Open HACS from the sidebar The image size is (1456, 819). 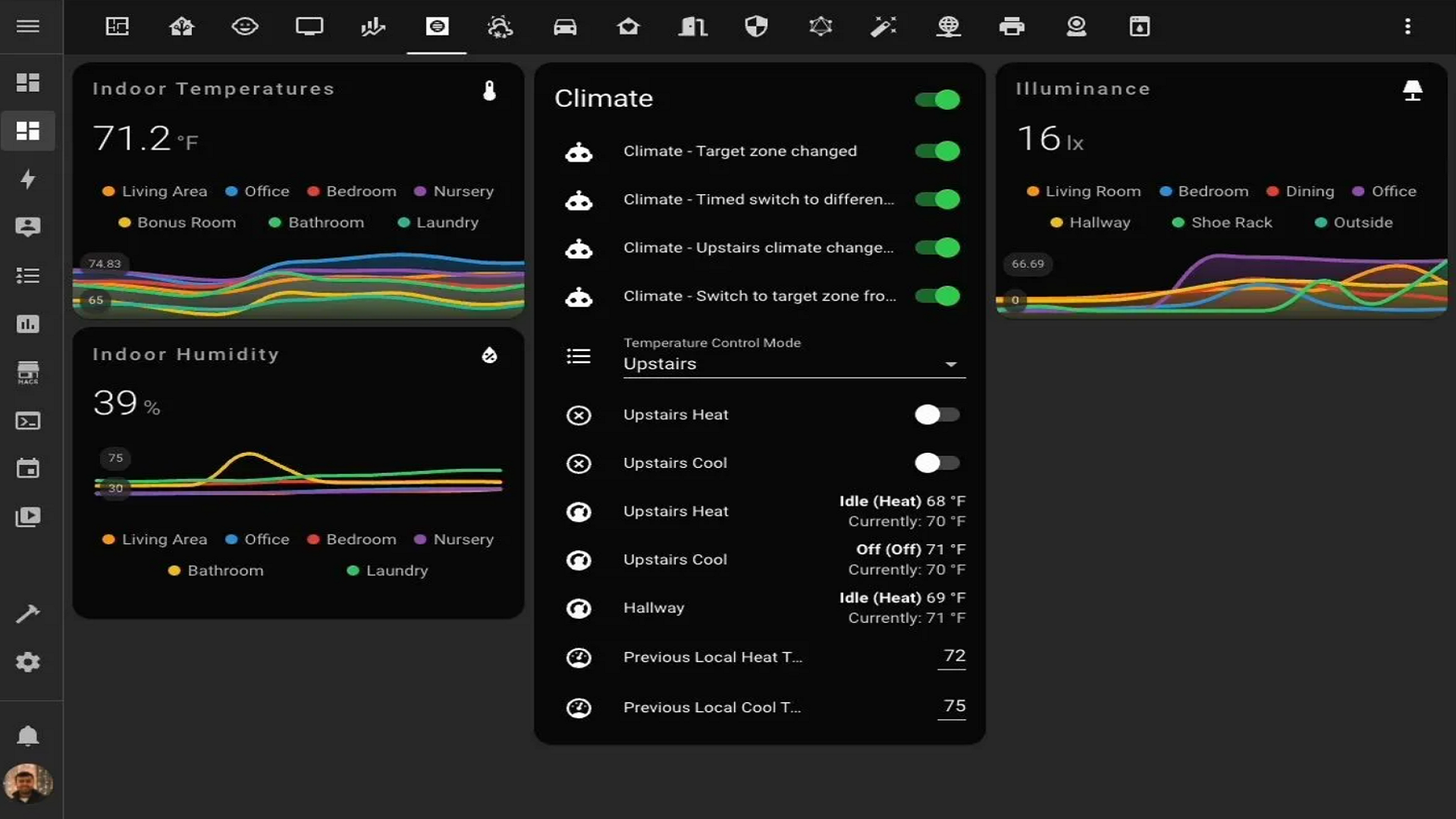(28, 372)
